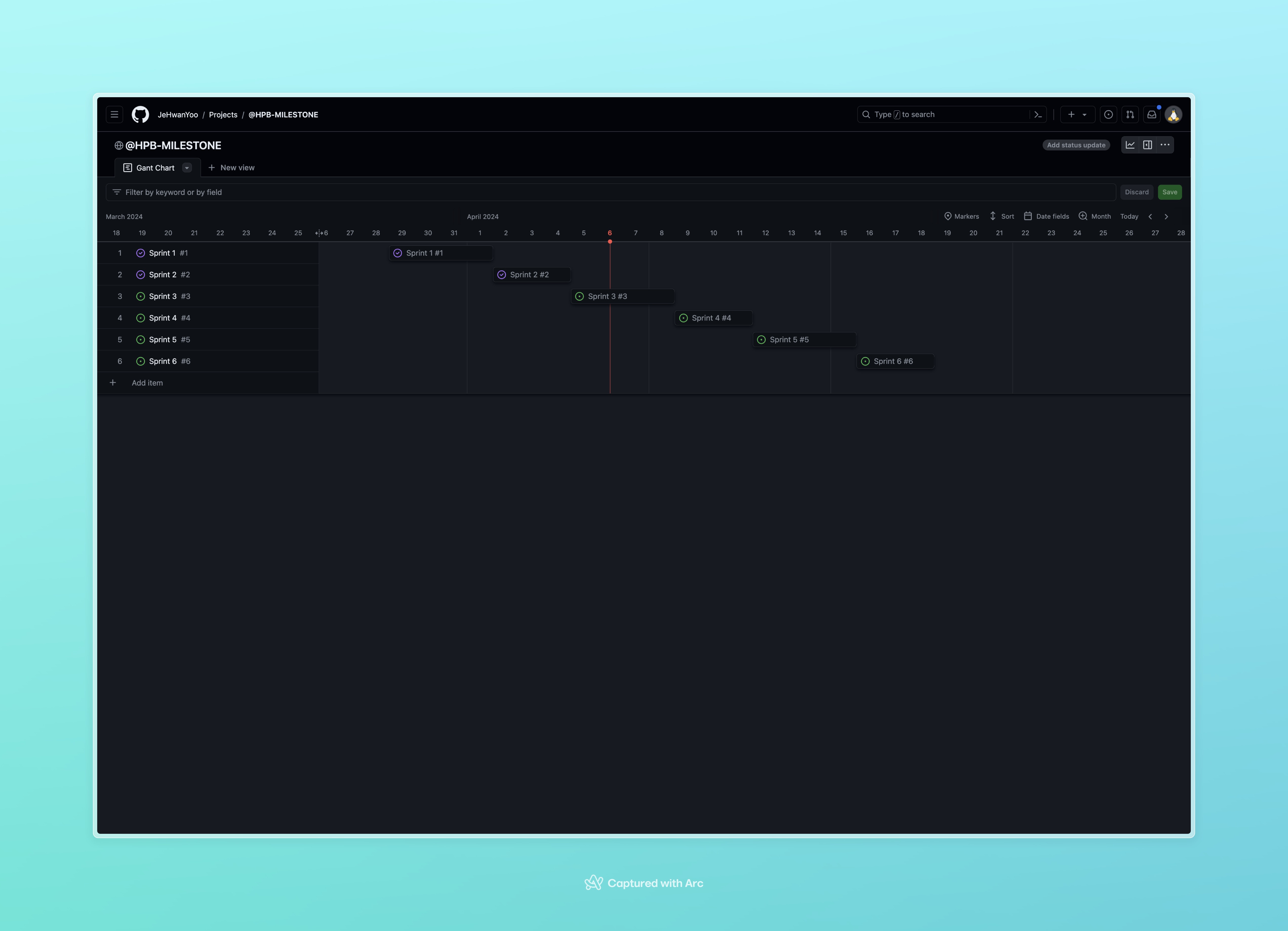Image resolution: width=1288 pixels, height=931 pixels.
Task: Click the Sprint 2 #2 timeline bar
Action: point(532,274)
